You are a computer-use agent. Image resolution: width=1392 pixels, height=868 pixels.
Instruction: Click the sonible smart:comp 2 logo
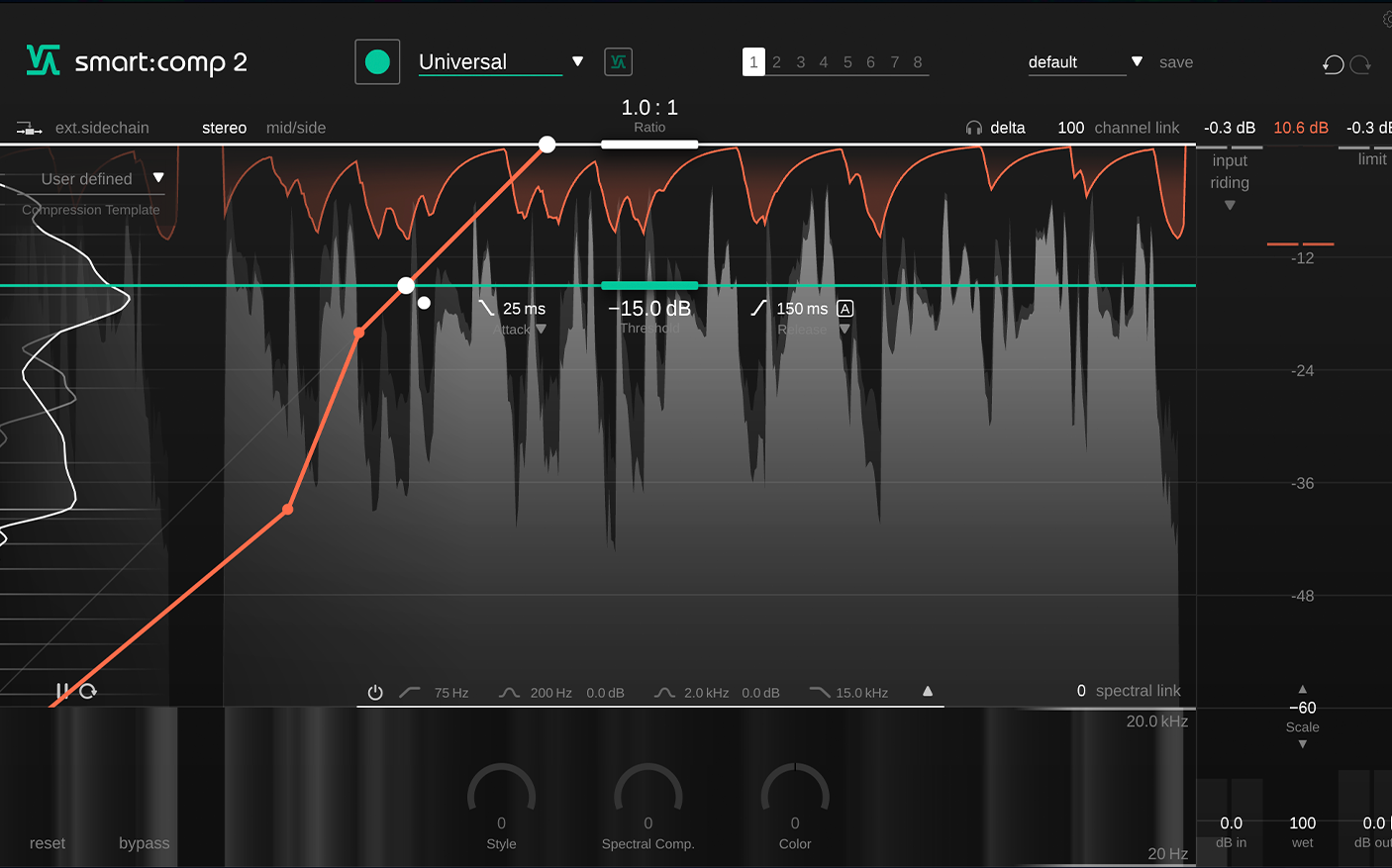pyautogui.click(x=137, y=61)
